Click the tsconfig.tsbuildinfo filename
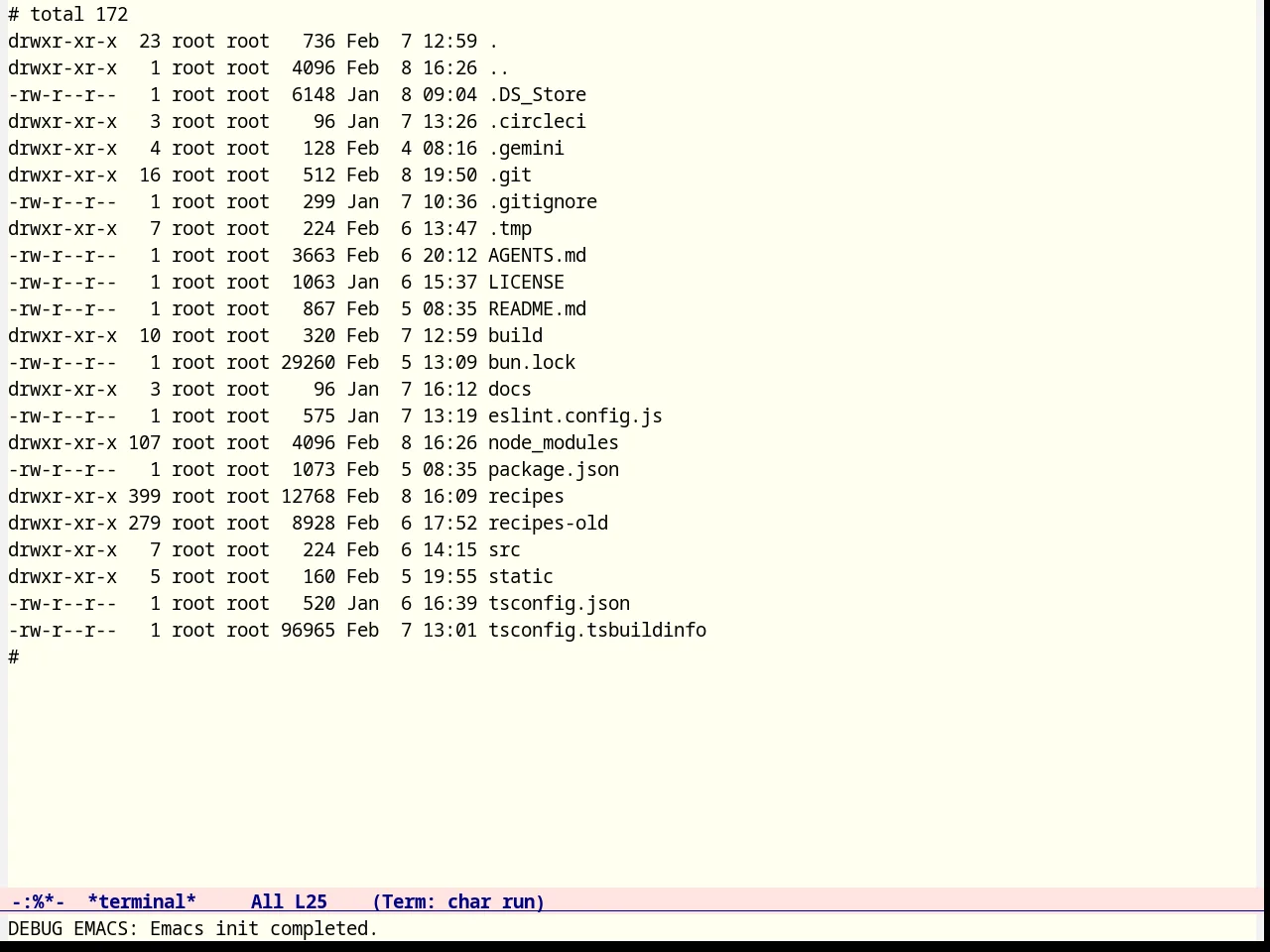1270x952 pixels. (597, 630)
